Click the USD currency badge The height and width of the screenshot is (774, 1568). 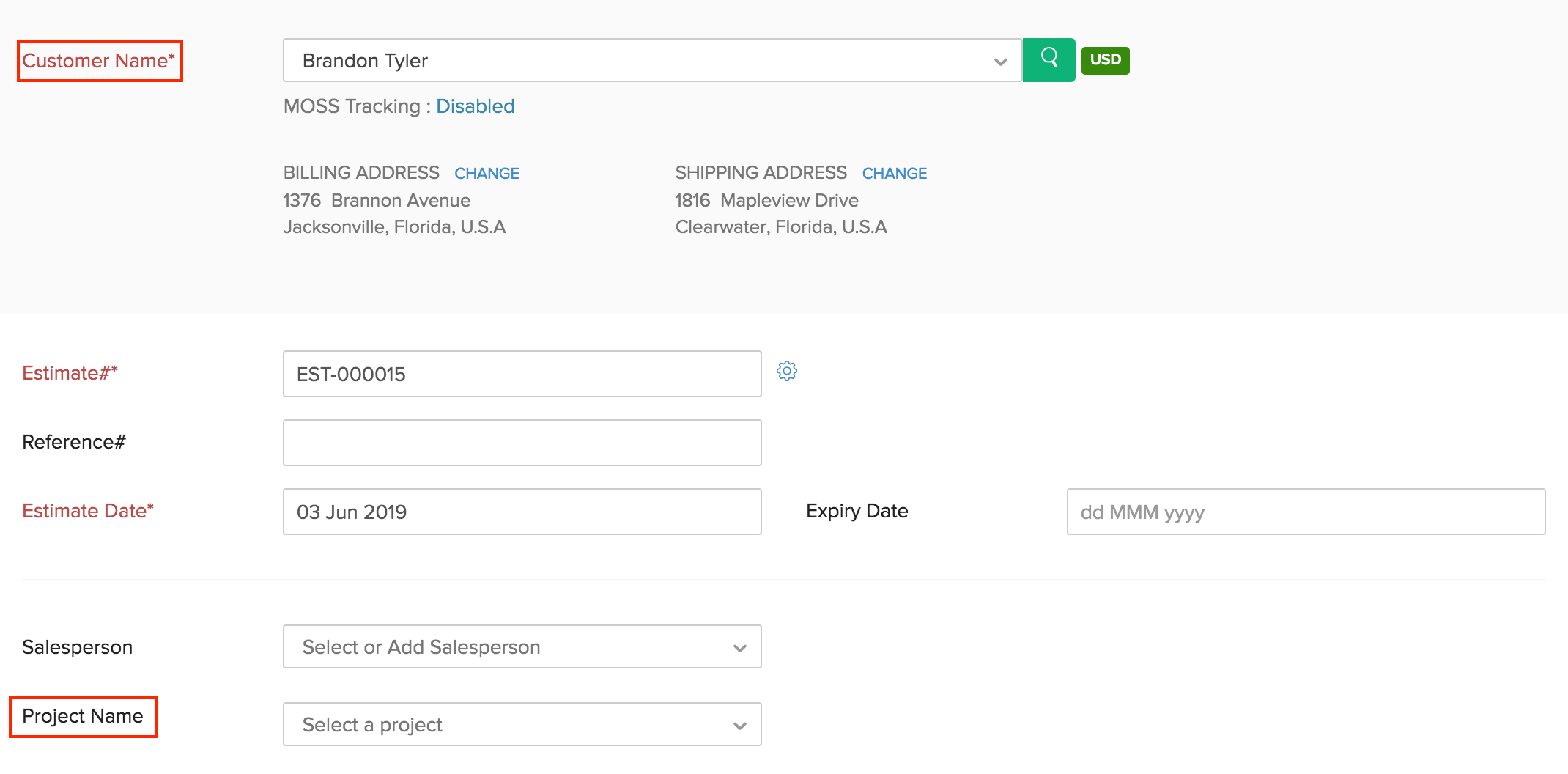[x=1105, y=60]
